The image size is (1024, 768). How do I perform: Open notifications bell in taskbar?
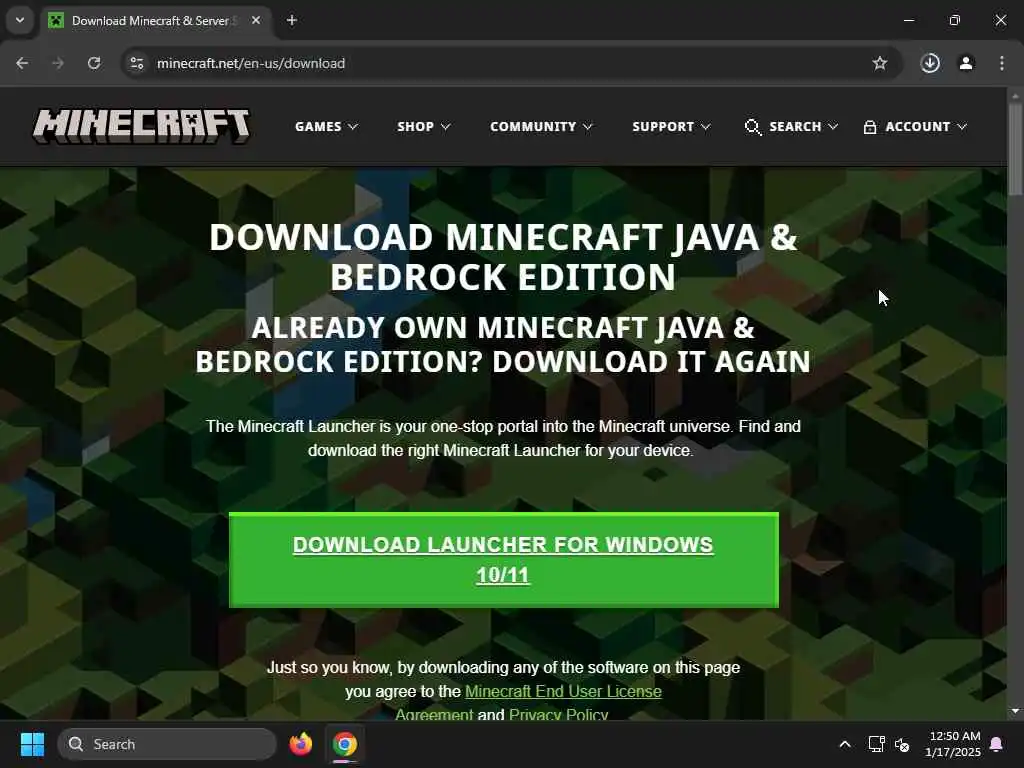pyautogui.click(x=997, y=744)
